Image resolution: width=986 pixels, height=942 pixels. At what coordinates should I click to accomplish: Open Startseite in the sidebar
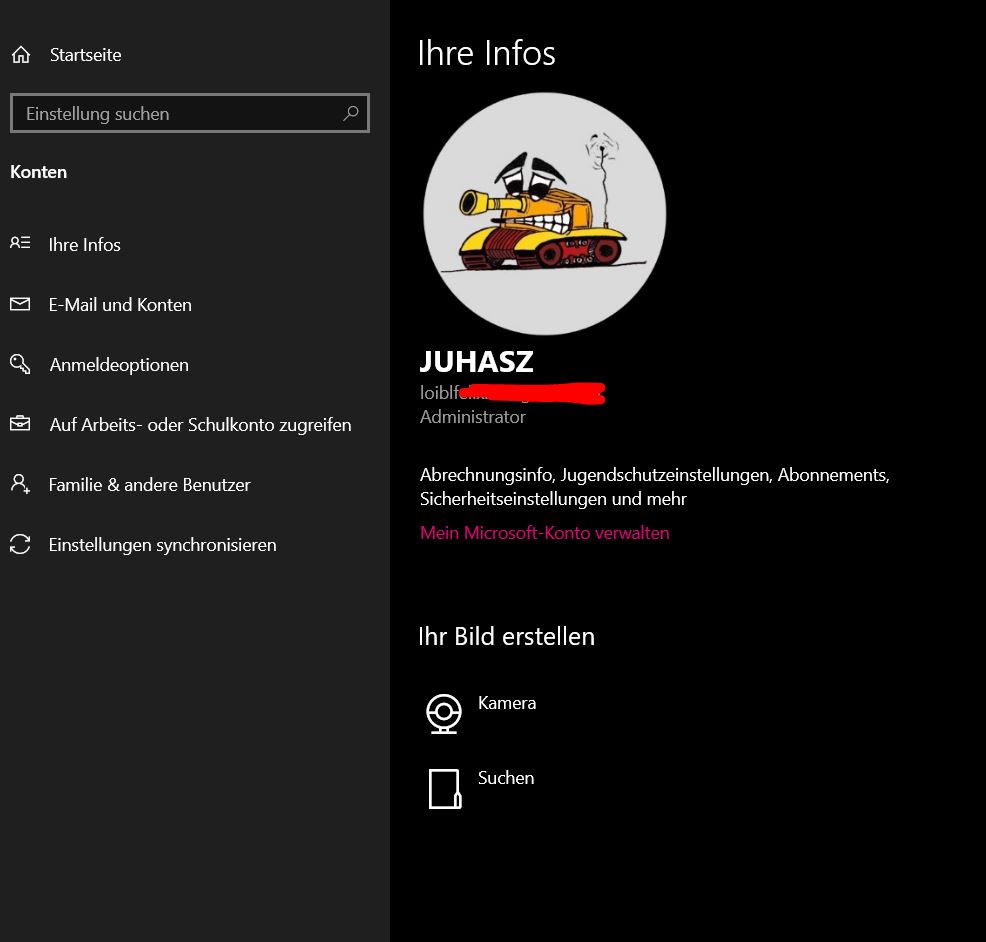(86, 55)
